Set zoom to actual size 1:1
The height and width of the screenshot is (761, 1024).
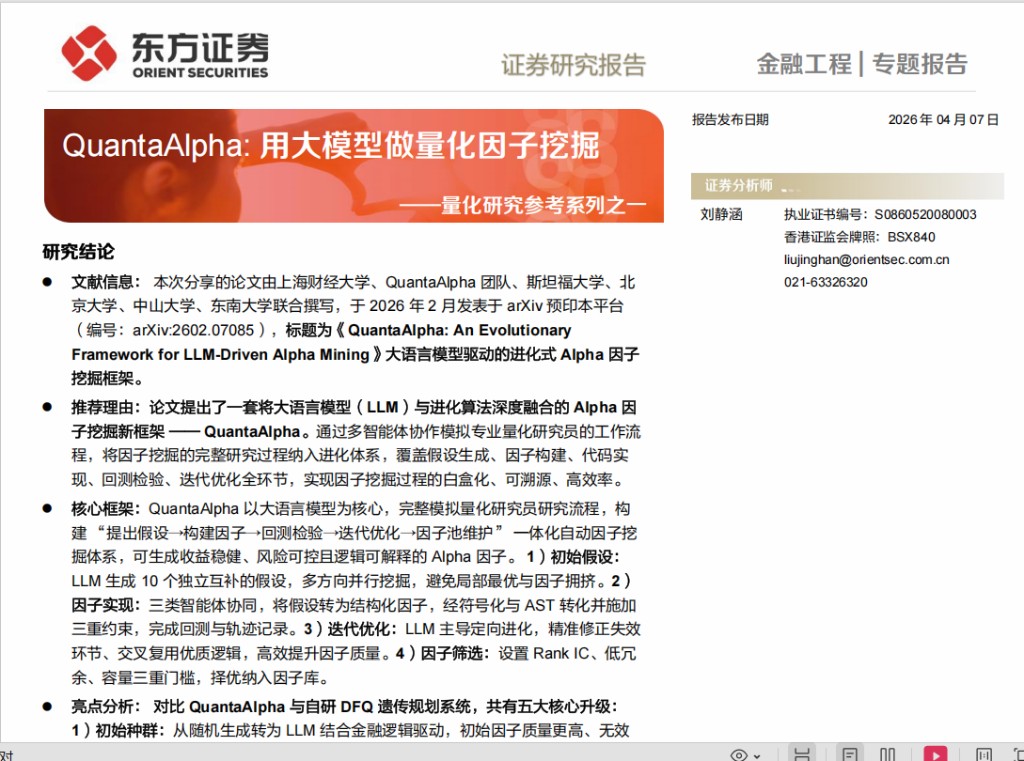click(984, 754)
